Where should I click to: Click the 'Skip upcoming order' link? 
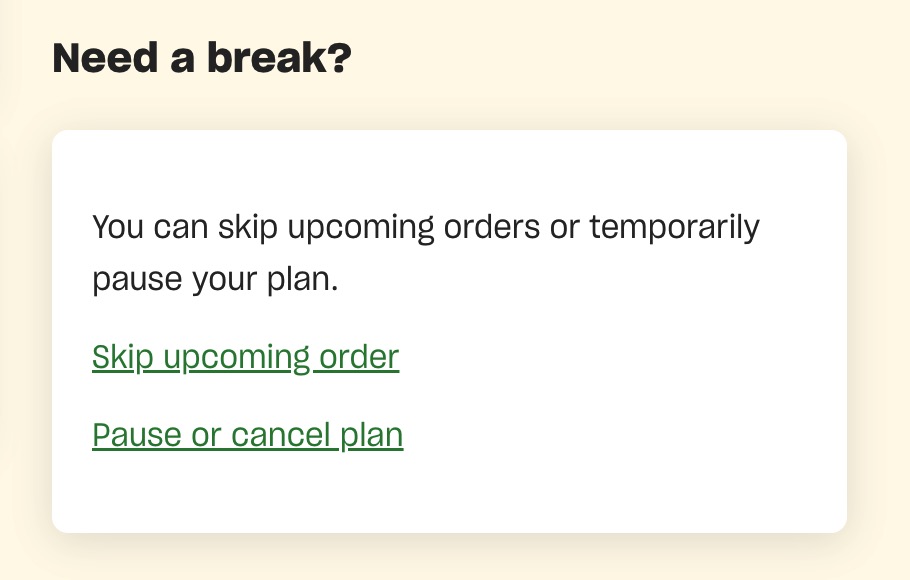coord(245,357)
